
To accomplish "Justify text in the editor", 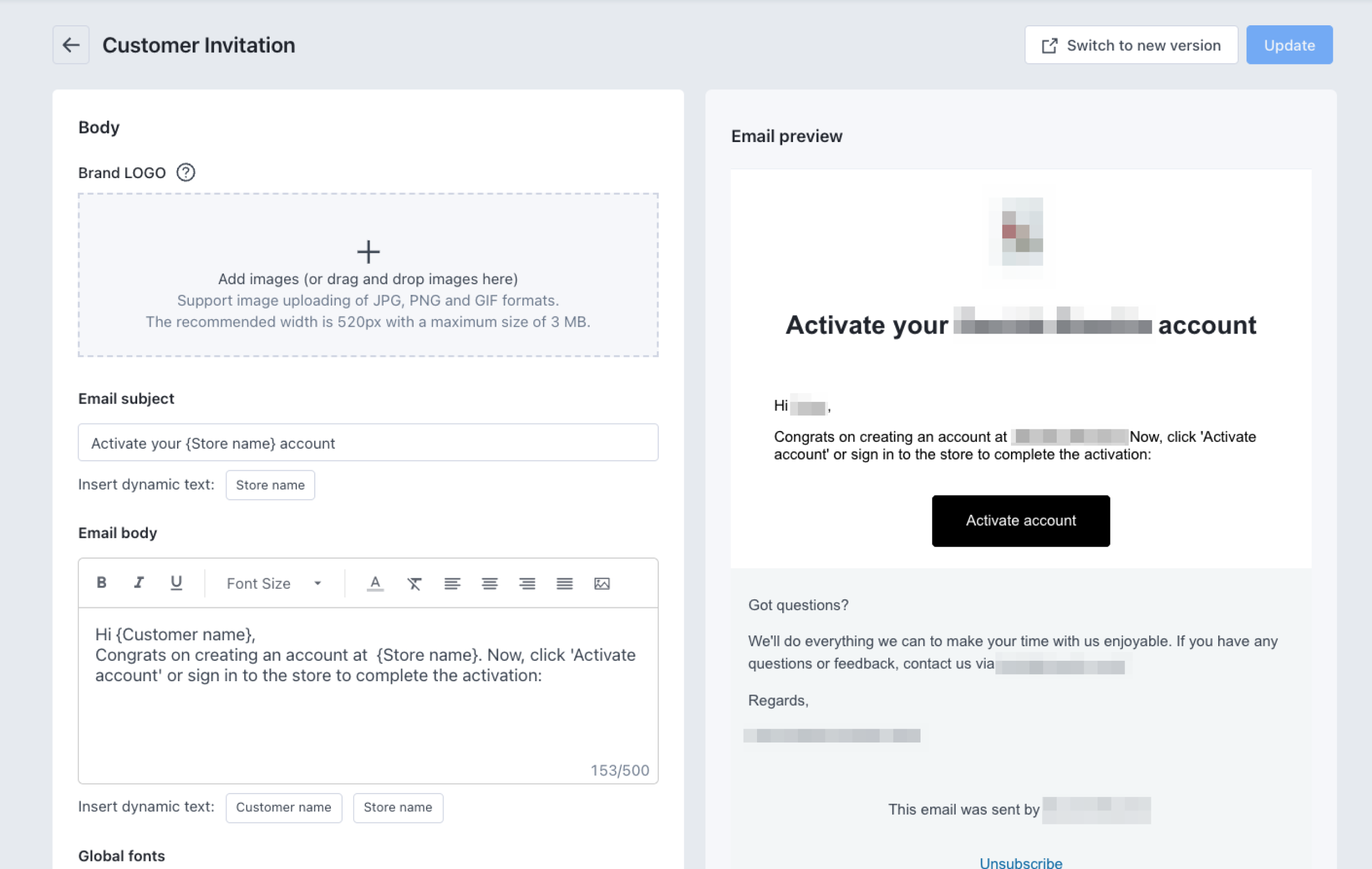I will tap(564, 583).
